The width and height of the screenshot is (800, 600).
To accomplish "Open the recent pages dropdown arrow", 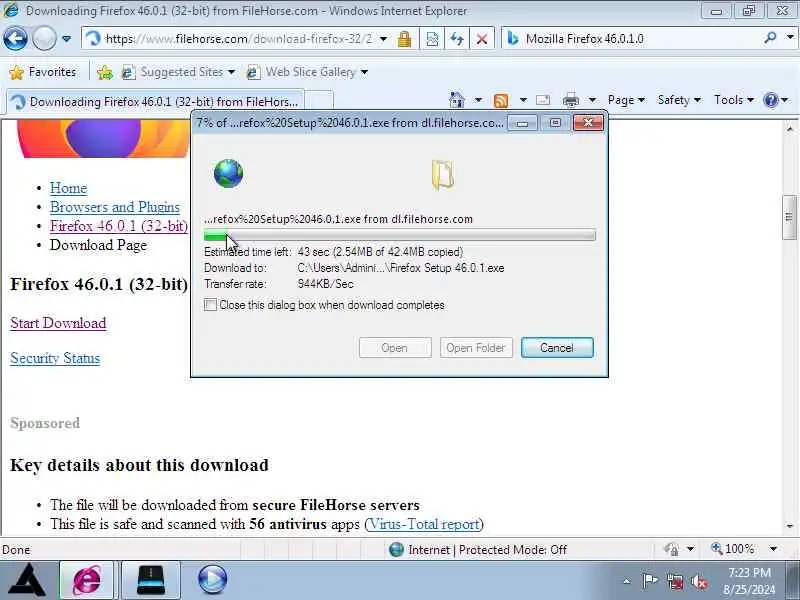I will click(x=66, y=38).
